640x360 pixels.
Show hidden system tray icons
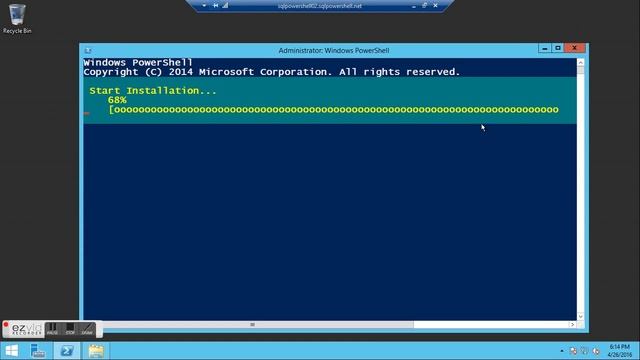pyautogui.click(x=562, y=351)
